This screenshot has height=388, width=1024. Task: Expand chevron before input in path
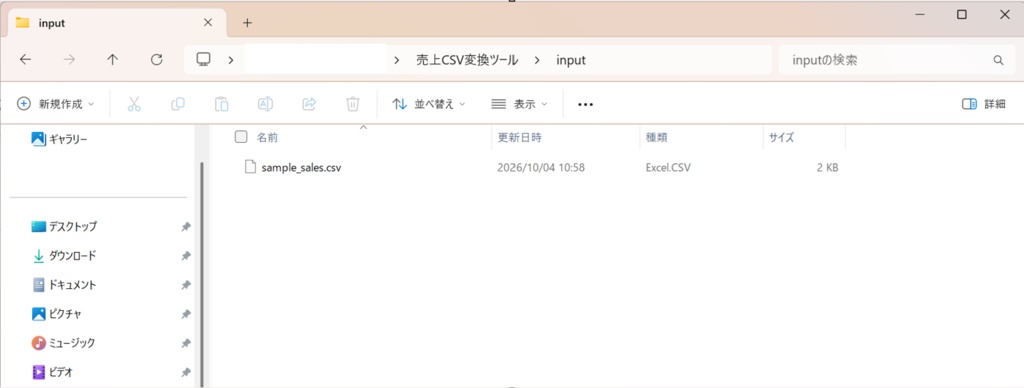[x=537, y=60]
